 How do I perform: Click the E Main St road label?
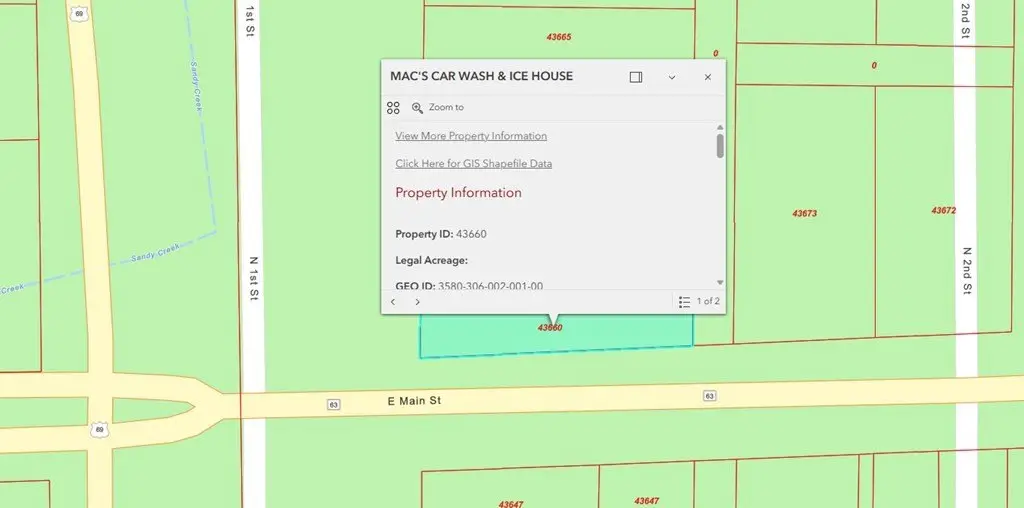coord(414,401)
